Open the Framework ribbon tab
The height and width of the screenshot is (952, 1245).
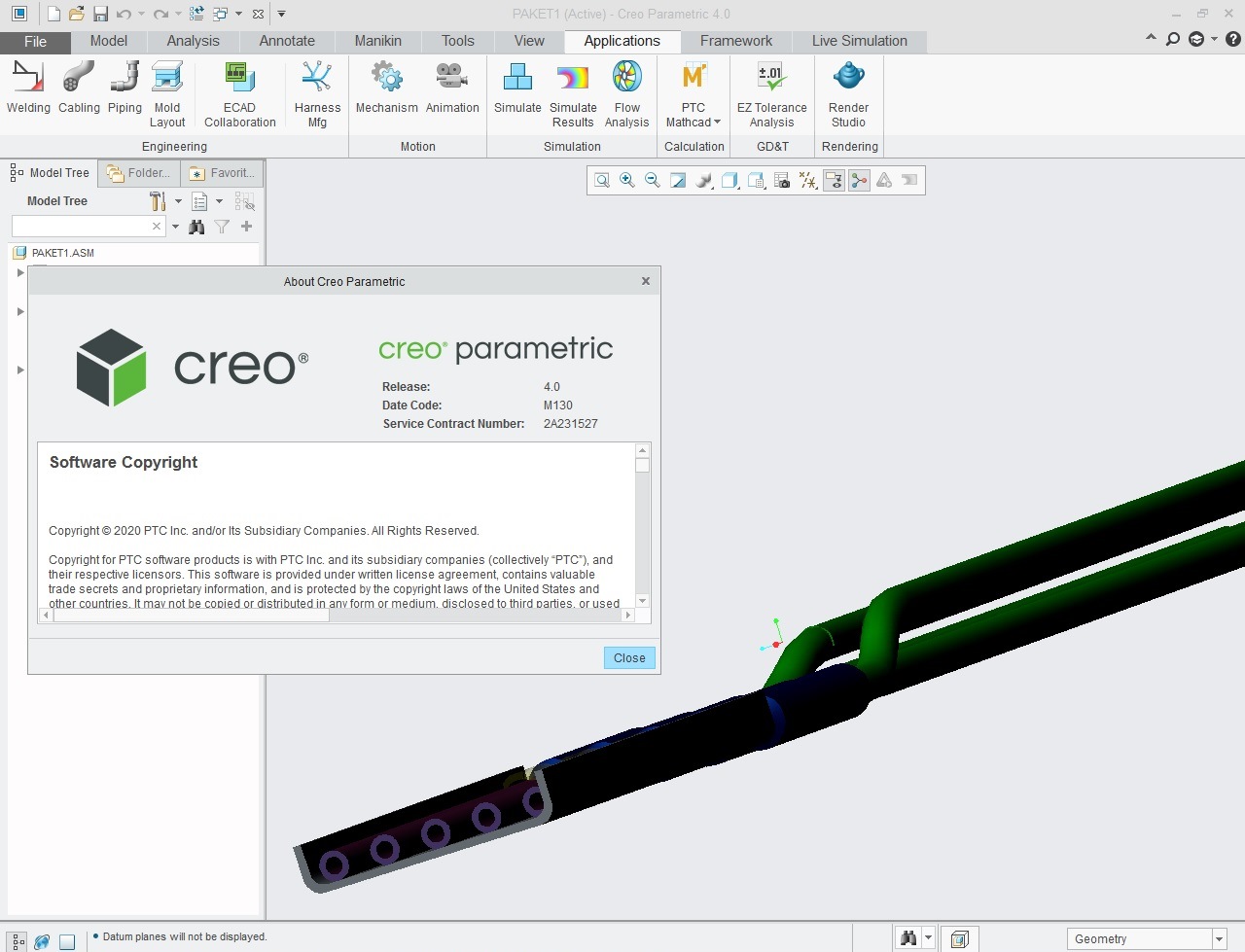[736, 41]
